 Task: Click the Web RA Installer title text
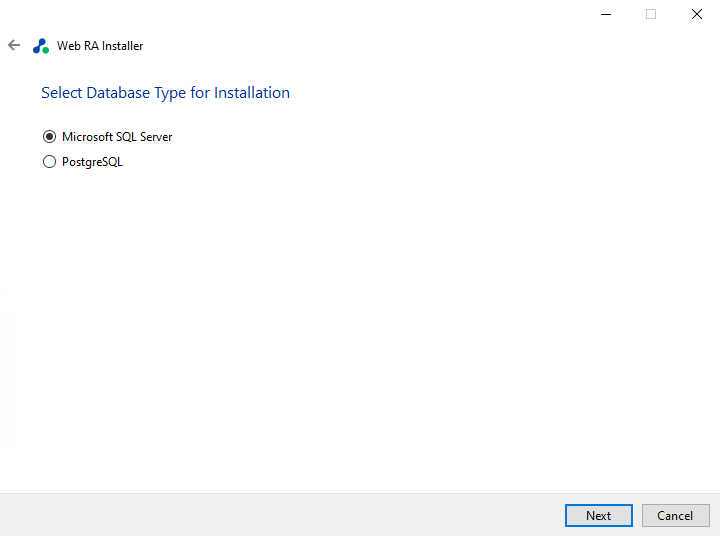point(100,46)
